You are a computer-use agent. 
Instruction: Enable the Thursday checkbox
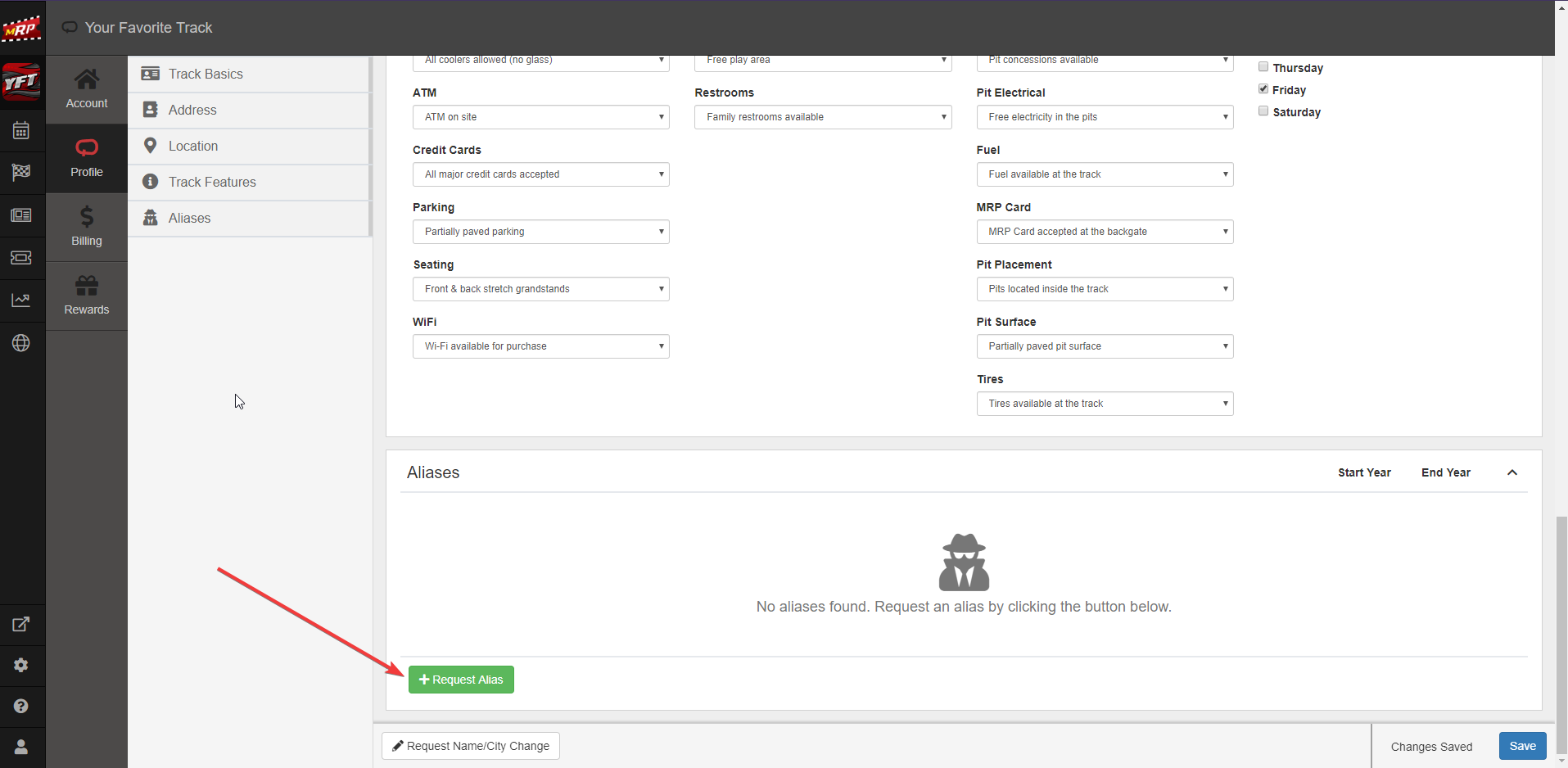tap(1263, 67)
